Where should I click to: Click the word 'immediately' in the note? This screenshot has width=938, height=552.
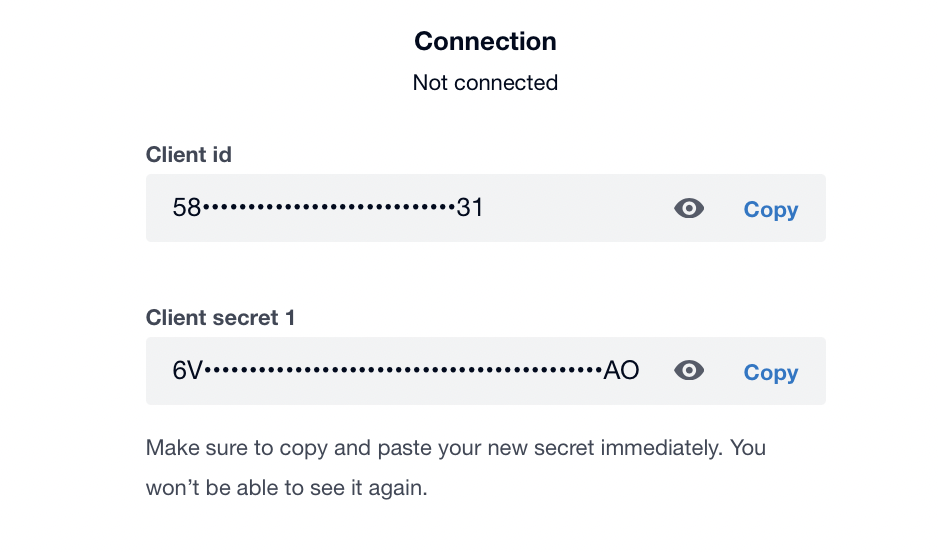659,448
